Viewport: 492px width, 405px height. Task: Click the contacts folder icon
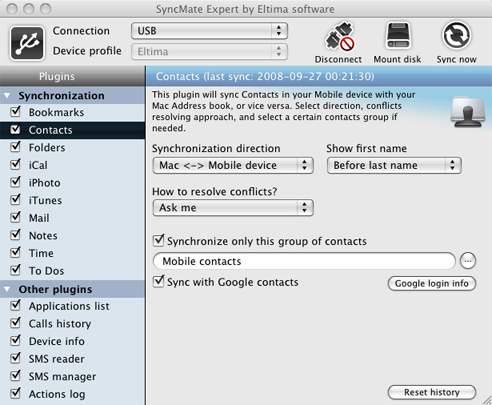click(467, 112)
